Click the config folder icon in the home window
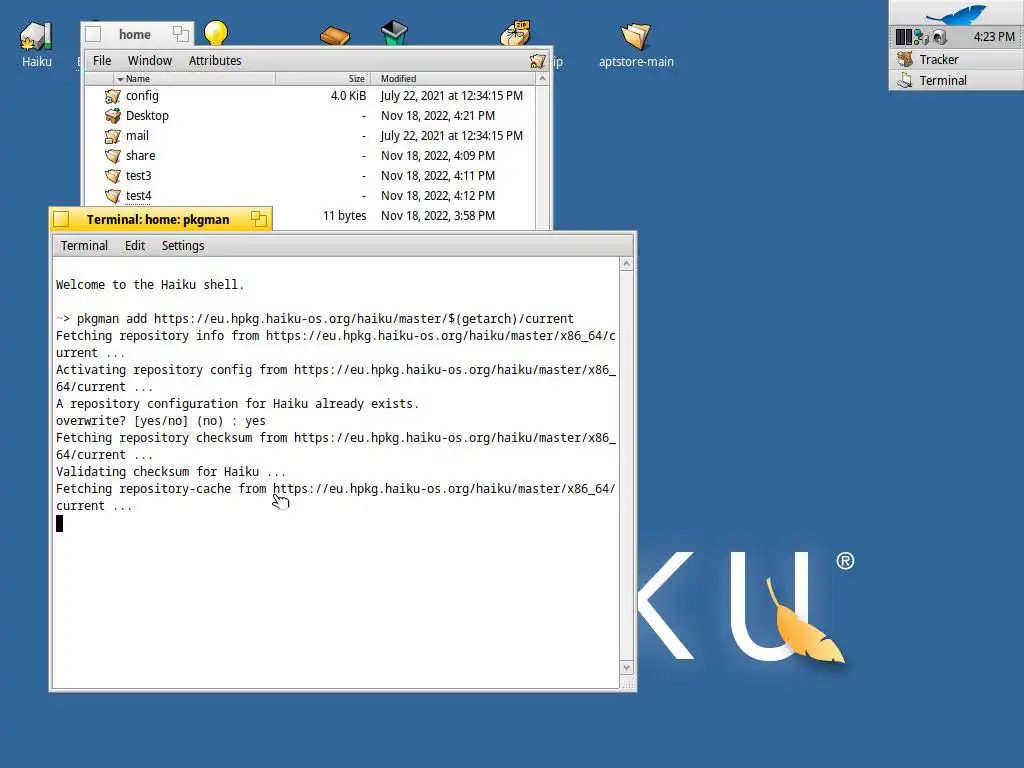 coord(112,96)
